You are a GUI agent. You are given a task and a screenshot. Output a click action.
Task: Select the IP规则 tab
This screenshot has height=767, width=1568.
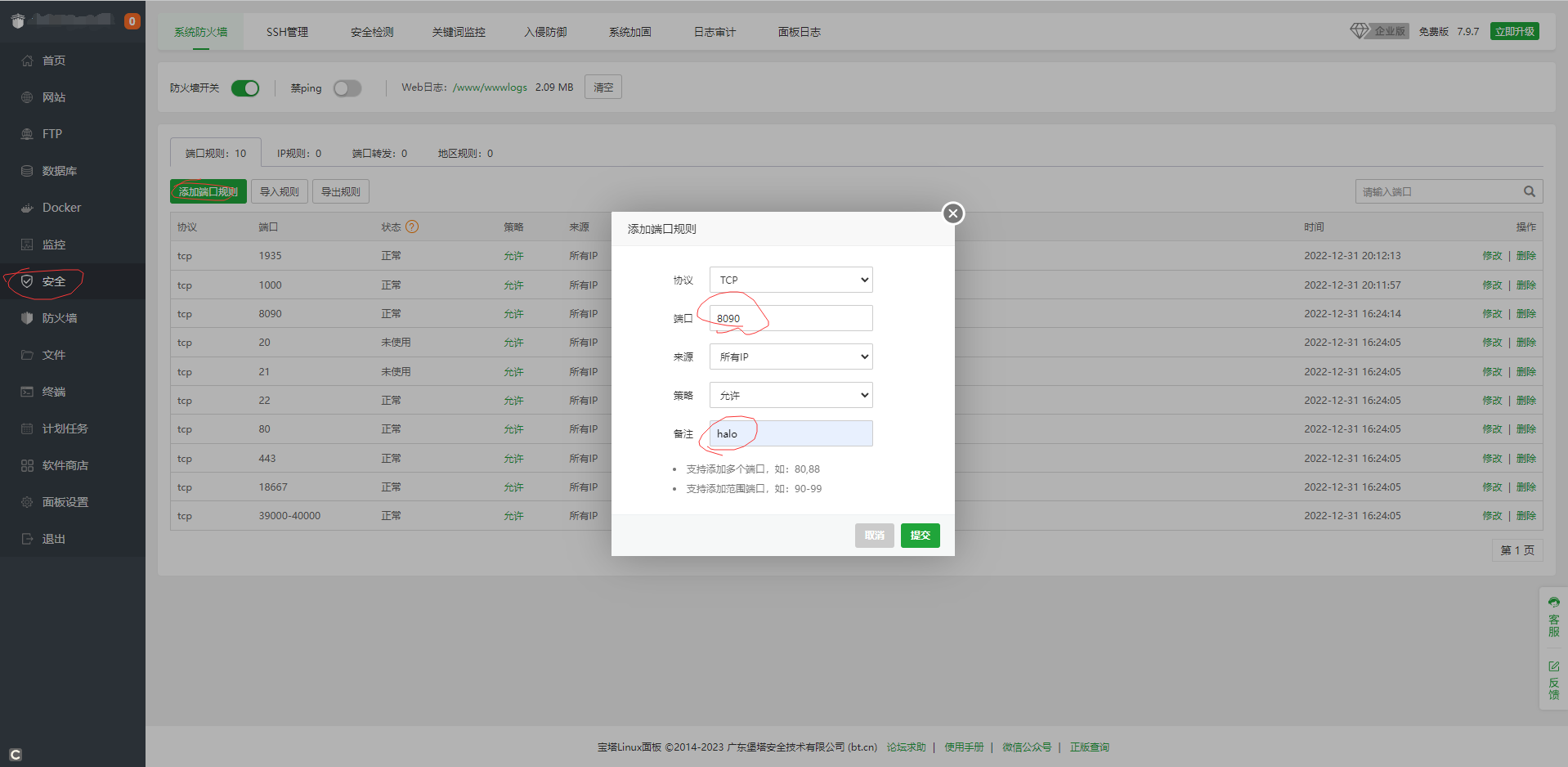point(298,153)
